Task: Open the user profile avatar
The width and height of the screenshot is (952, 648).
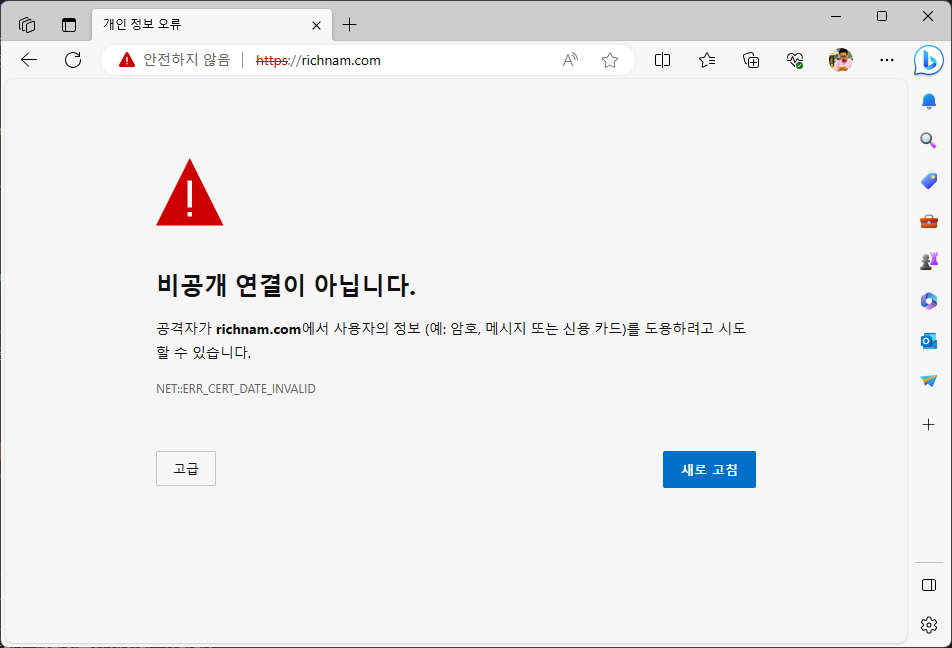Action: 840,60
